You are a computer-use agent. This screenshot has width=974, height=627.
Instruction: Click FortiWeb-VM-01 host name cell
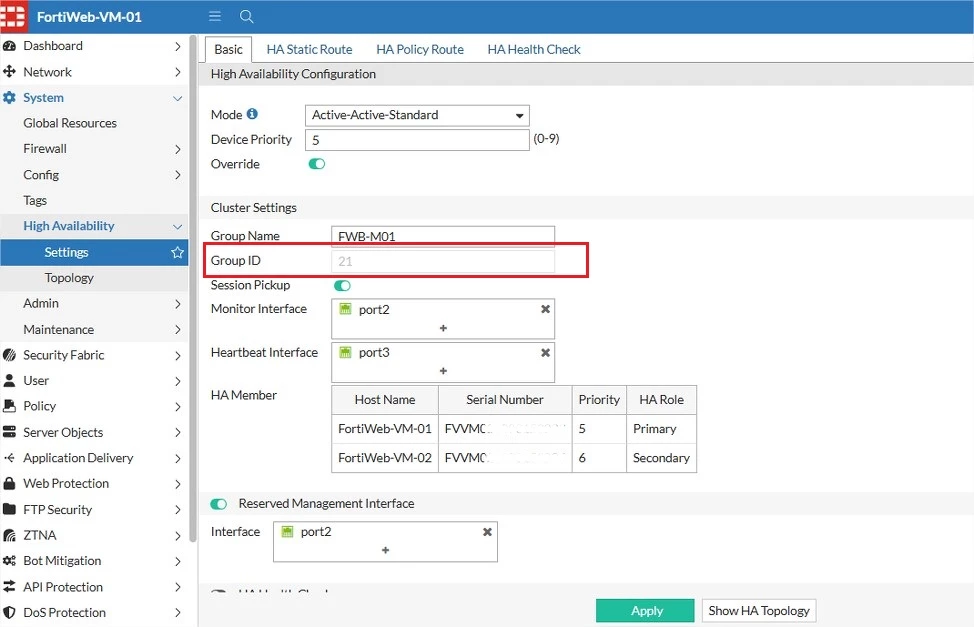pos(385,429)
